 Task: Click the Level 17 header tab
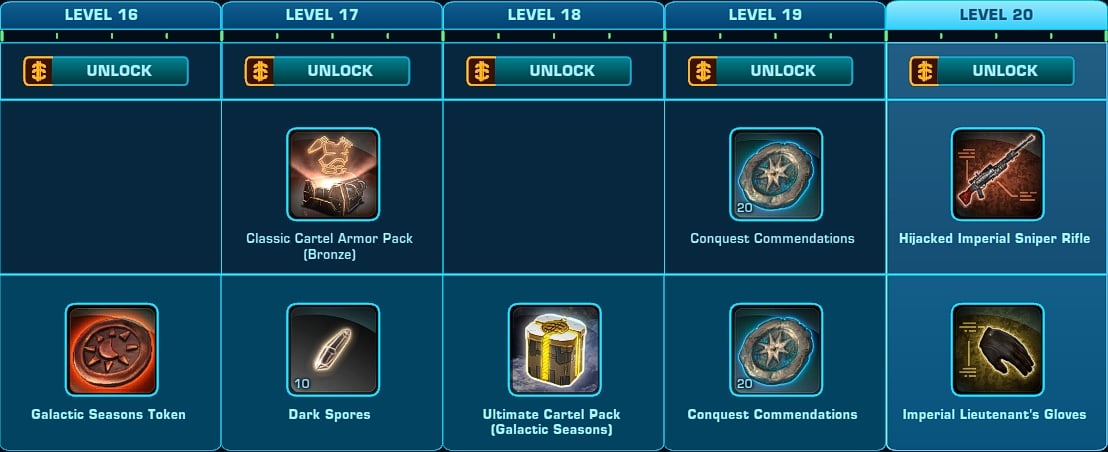click(x=332, y=15)
